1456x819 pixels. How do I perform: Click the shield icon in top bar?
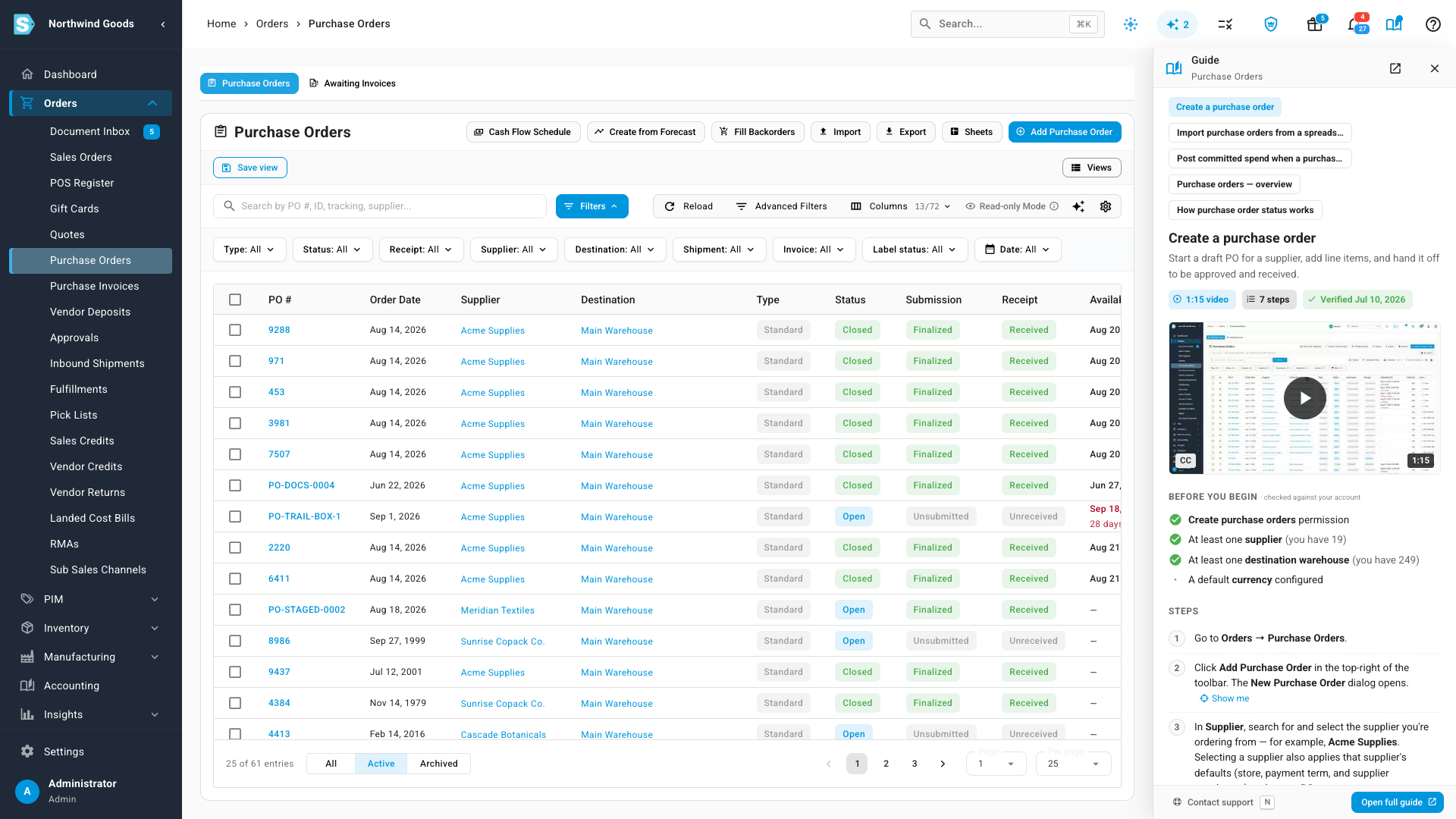[1271, 24]
